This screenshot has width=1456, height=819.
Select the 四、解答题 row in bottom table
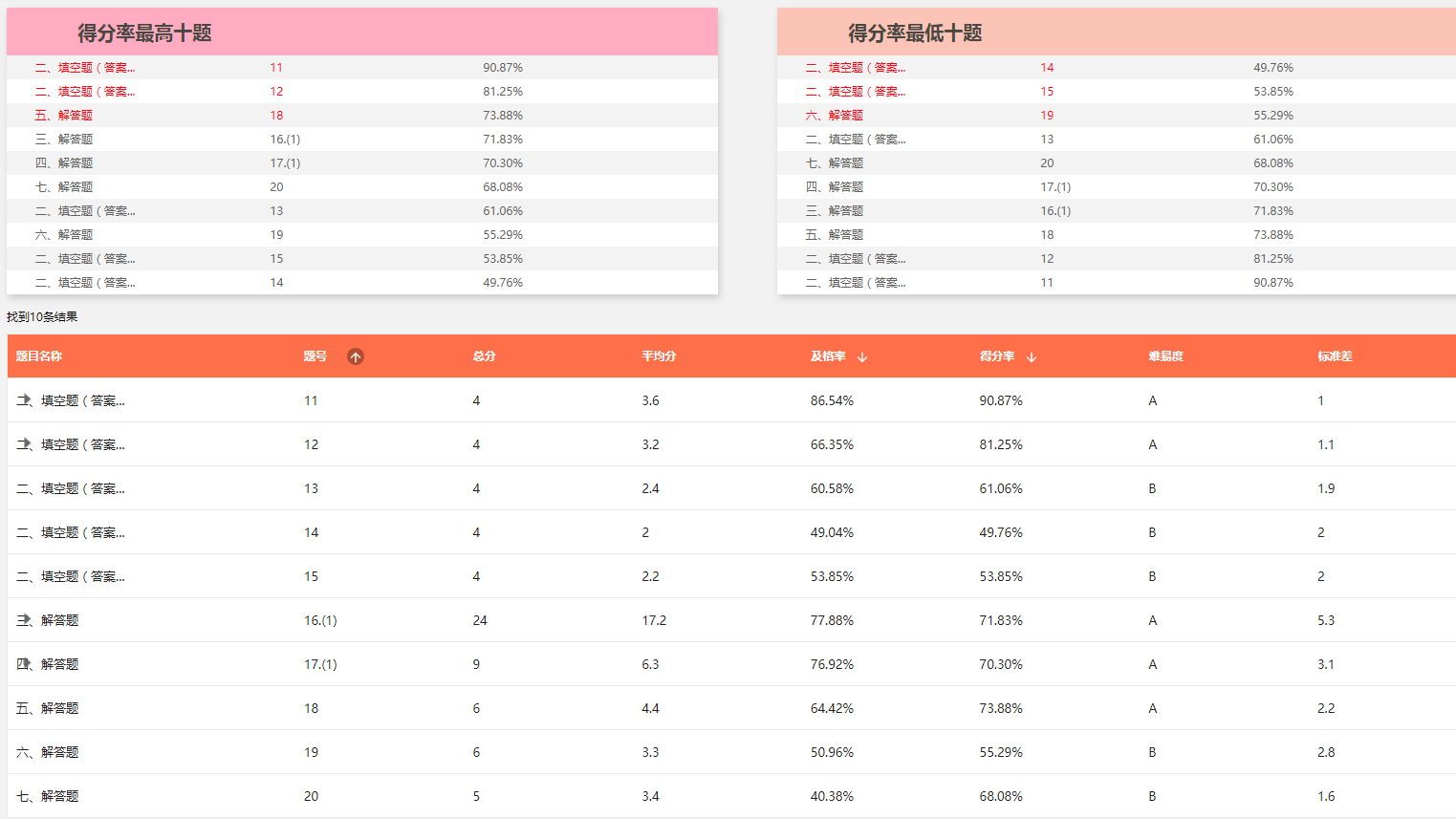(48, 664)
